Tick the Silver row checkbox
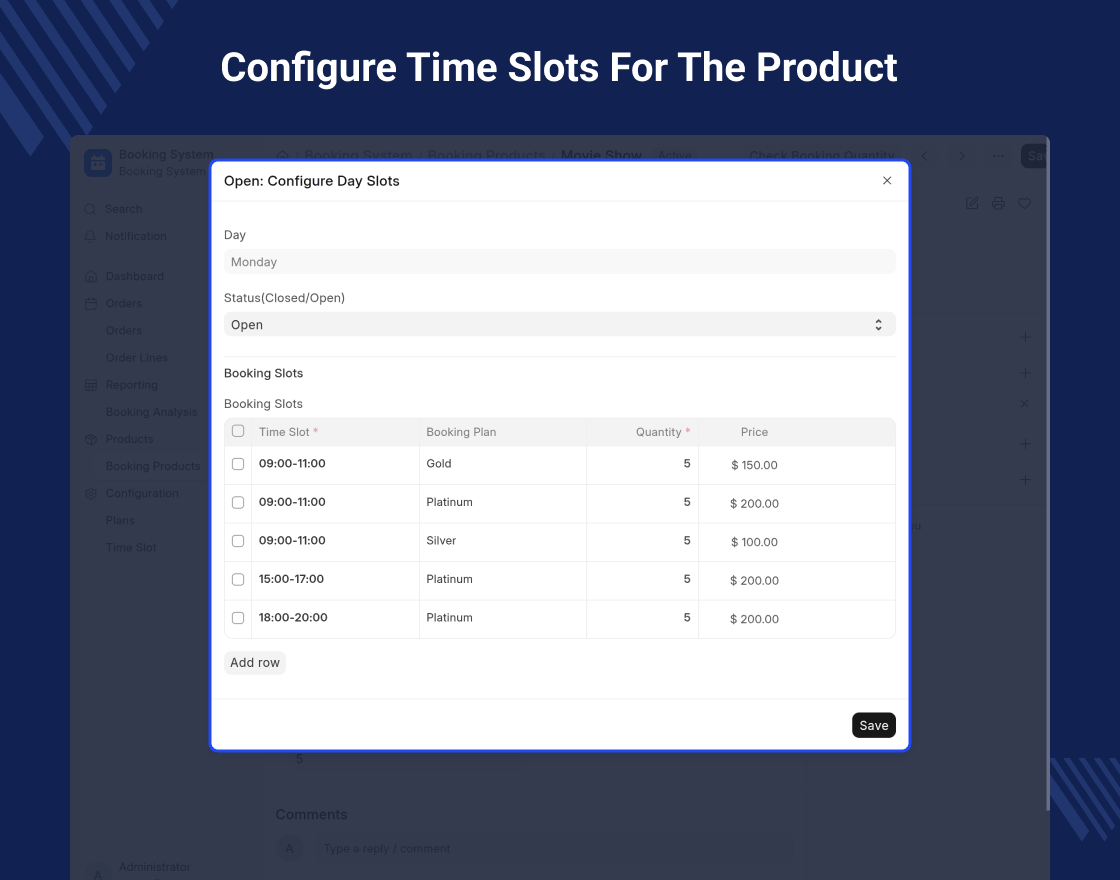 [238, 541]
